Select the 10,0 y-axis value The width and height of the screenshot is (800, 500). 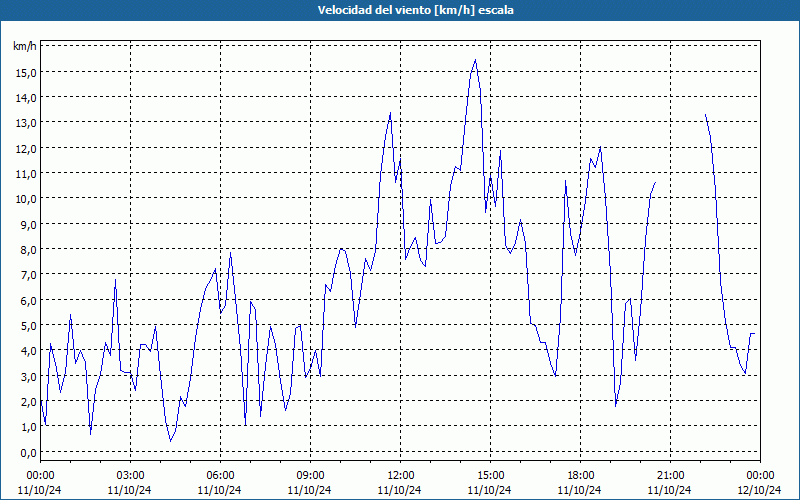coord(26,199)
